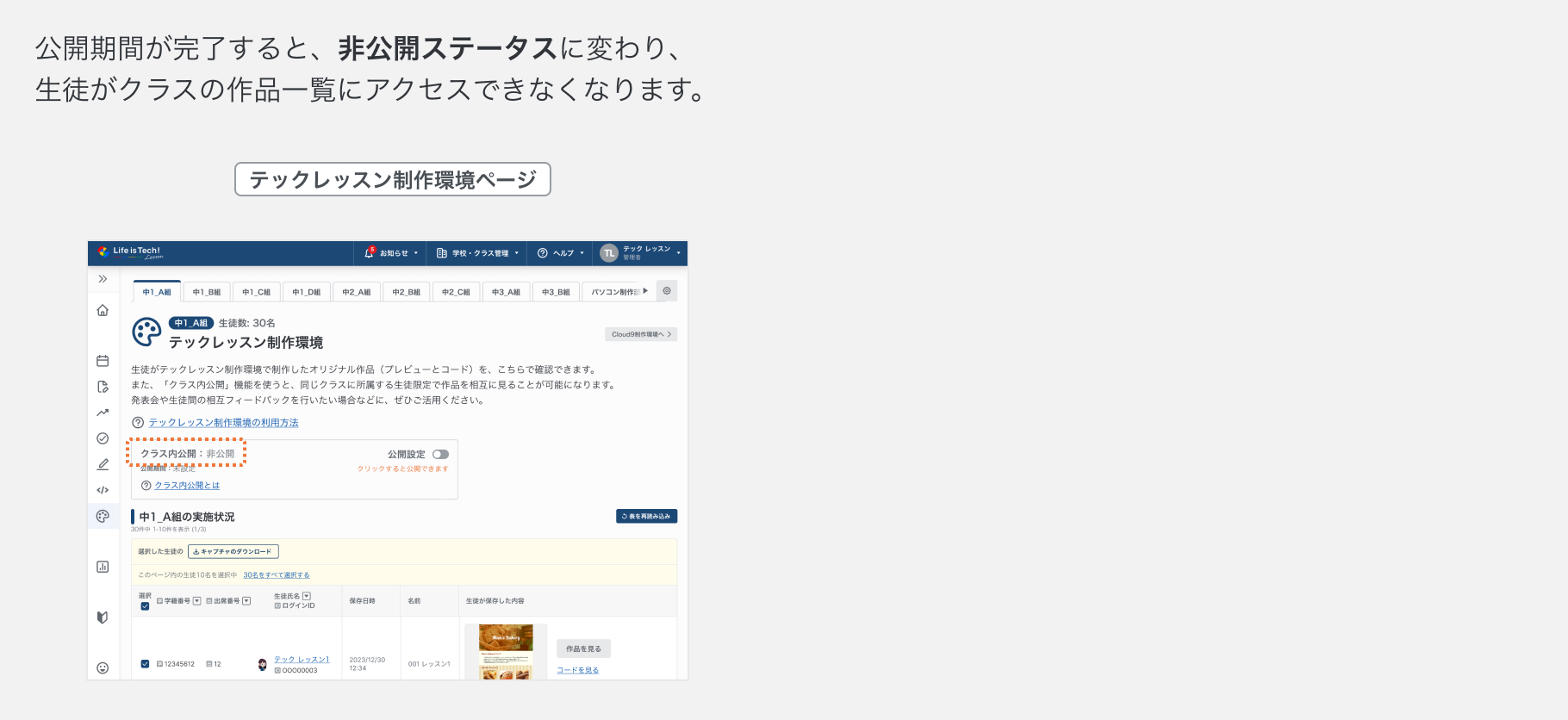The height and width of the screenshot is (720, 1568).
Task: Click help icon beside テックレッスン制作環境の利用方法
Action: (138, 423)
